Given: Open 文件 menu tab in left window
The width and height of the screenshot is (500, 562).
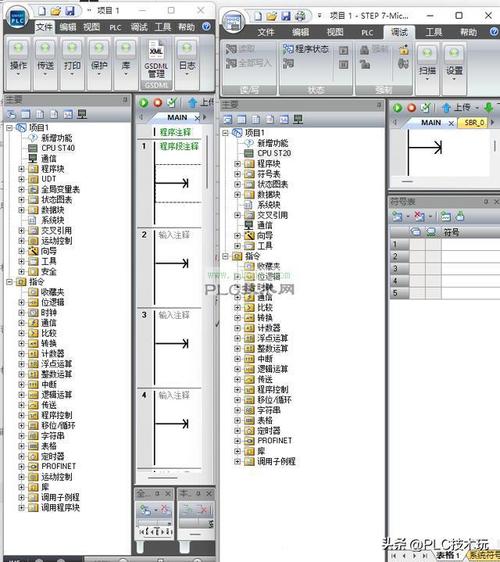Looking at the screenshot, I should pos(44,27).
